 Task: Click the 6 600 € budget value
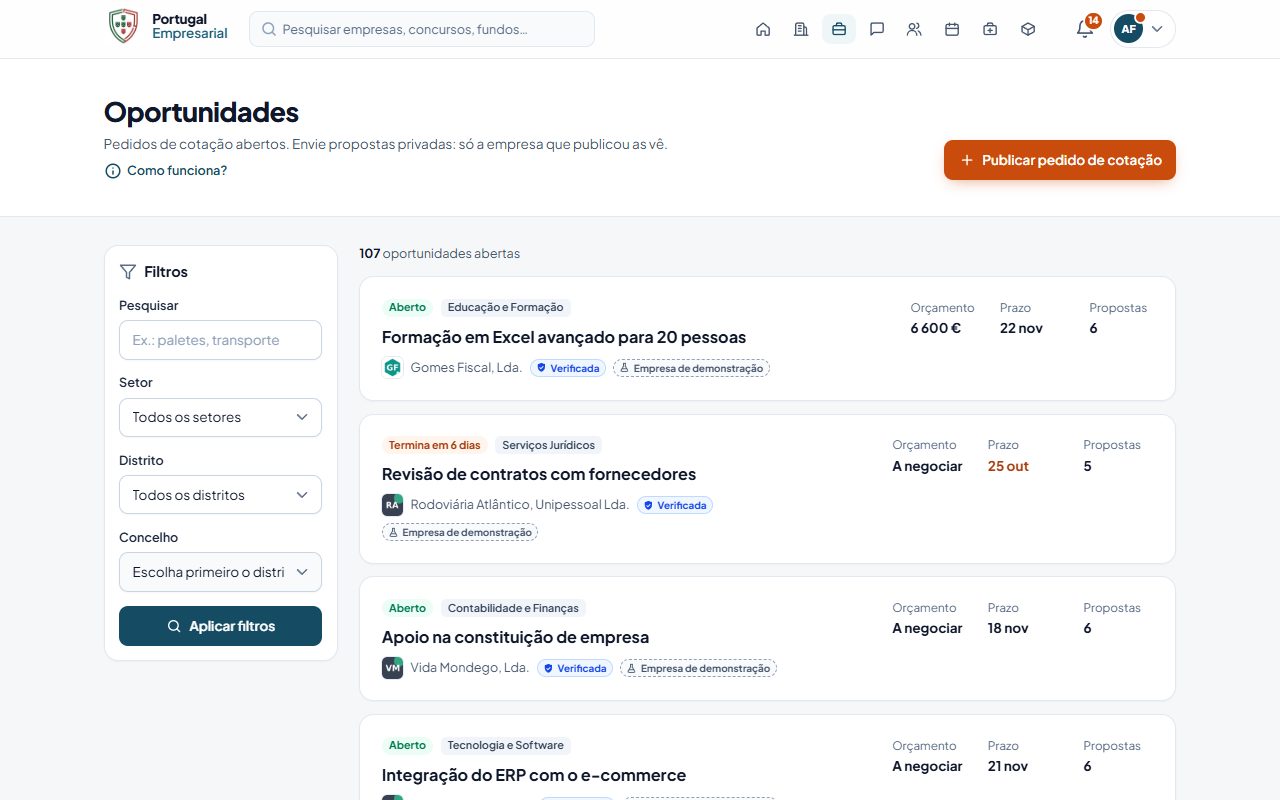point(935,328)
